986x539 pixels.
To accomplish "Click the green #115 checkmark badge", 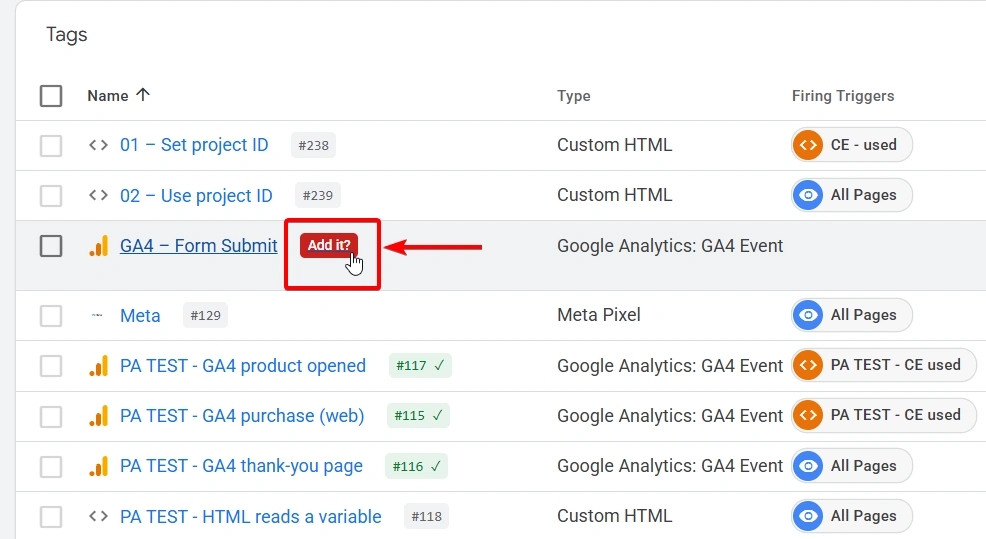I will point(418,416).
